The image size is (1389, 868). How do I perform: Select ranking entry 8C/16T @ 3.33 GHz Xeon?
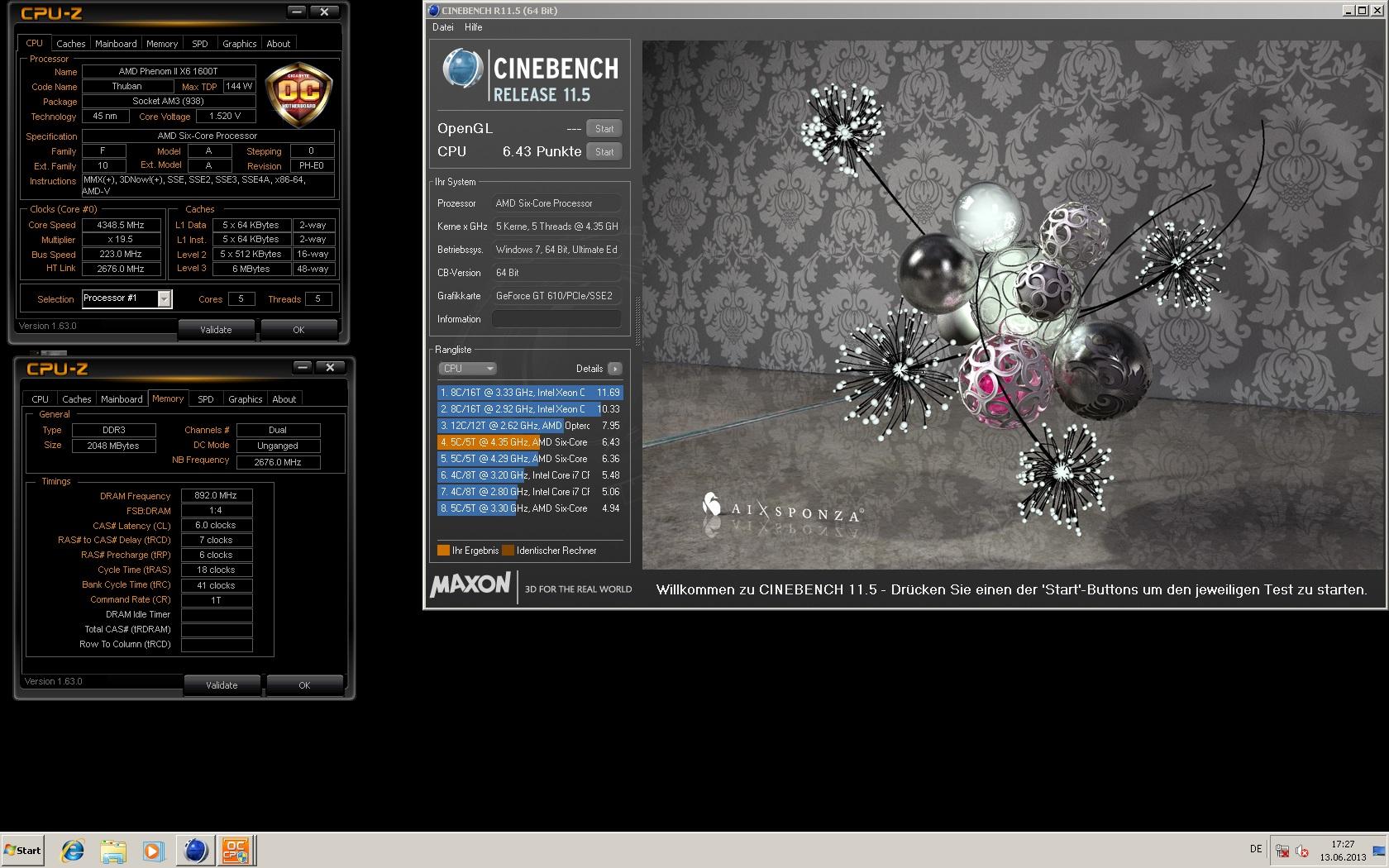[x=530, y=393]
